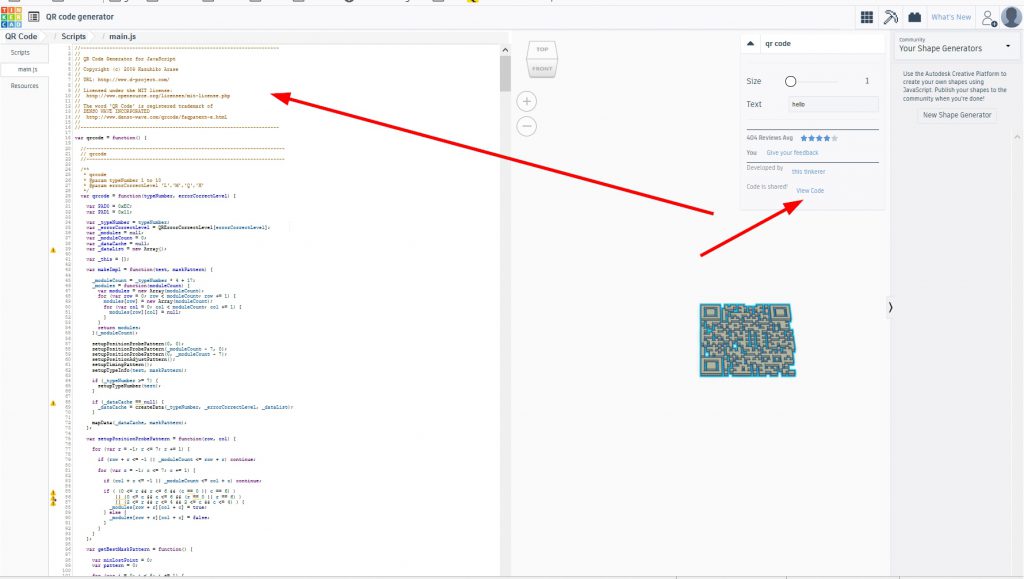Click the Tinkercad logo
Screen dimensions: 1024x579
tap(13, 17)
